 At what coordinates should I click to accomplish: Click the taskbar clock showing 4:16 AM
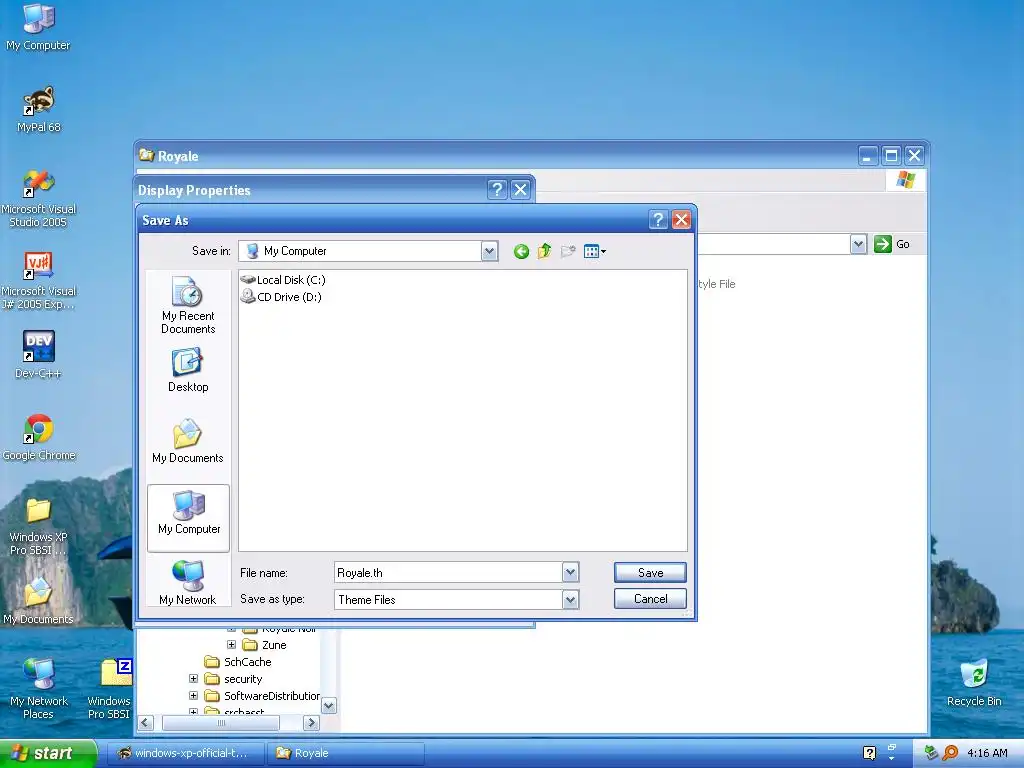(987, 753)
